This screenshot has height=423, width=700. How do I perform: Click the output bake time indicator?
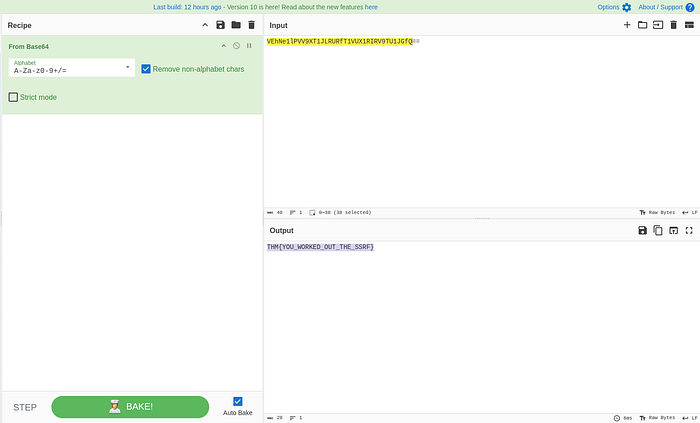(x=623, y=418)
